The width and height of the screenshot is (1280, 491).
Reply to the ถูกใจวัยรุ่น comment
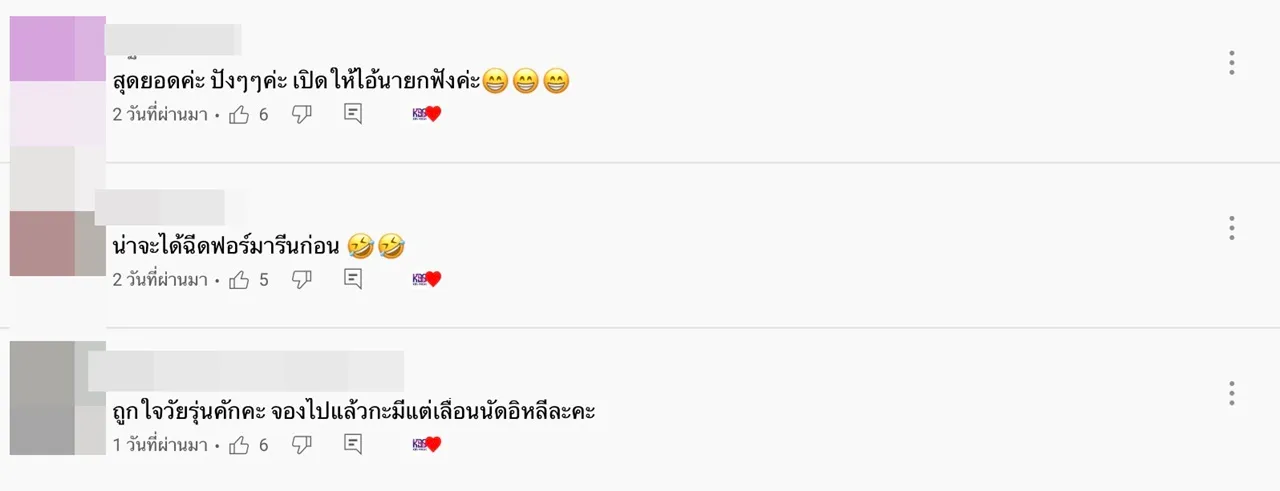tap(353, 445)
